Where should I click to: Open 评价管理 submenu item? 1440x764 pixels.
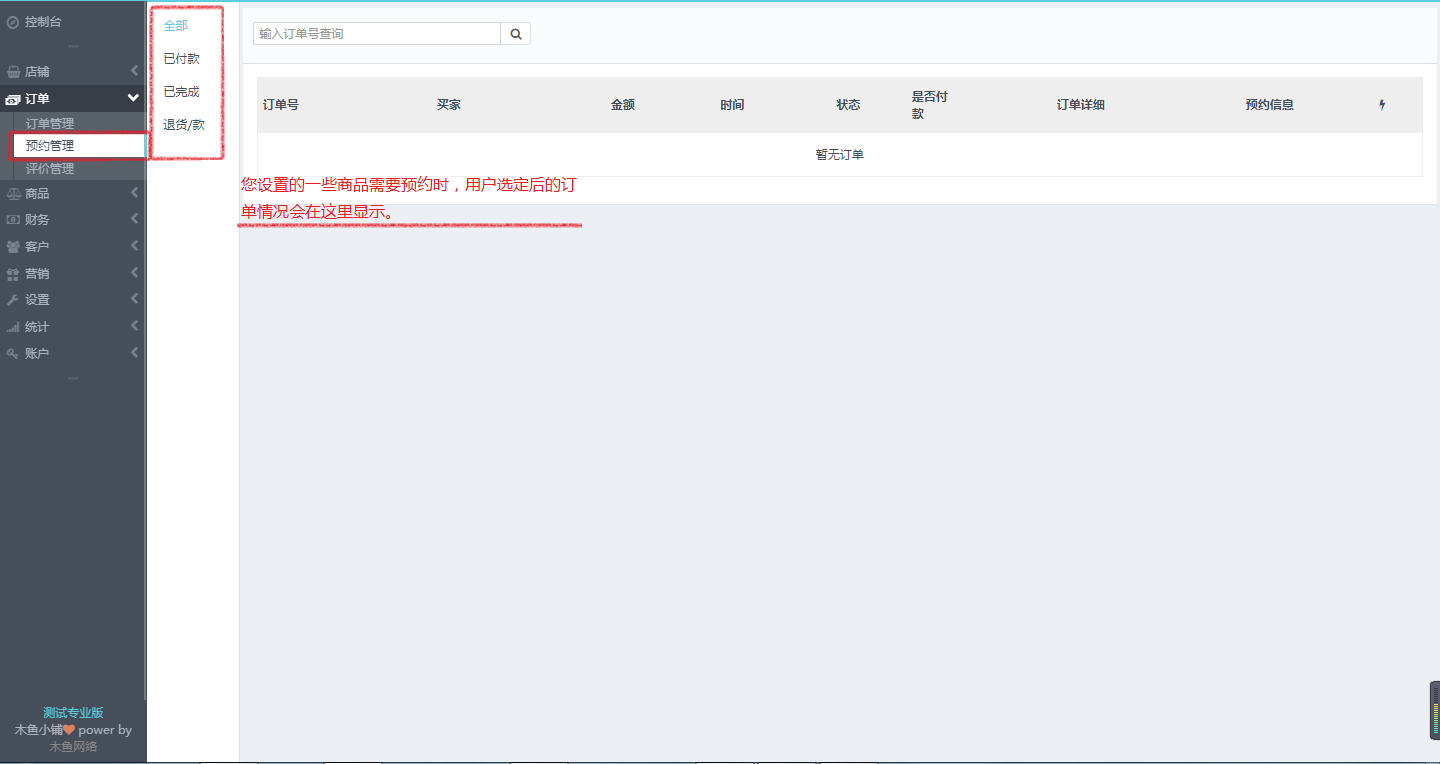point(50,169)
